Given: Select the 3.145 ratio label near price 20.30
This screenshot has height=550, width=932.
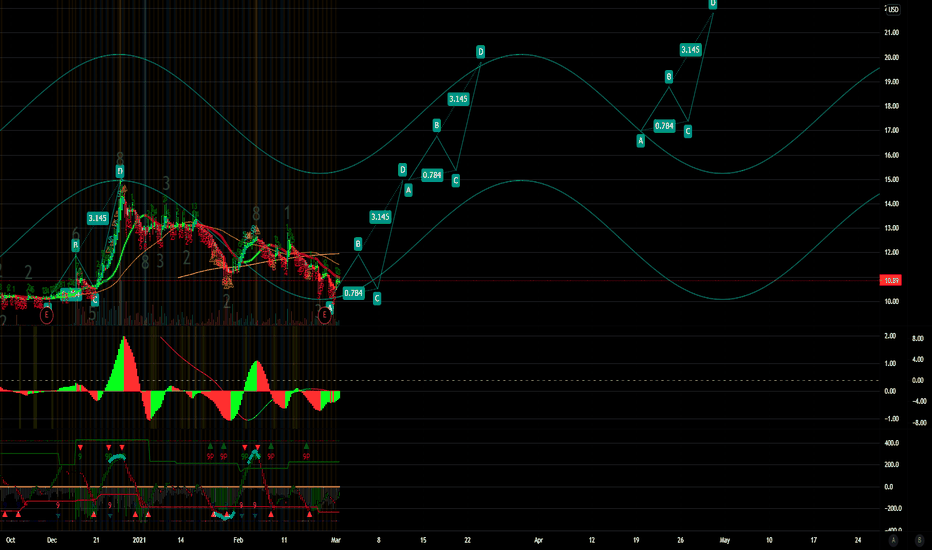Looking at the screenshot, I should point(691,49).
